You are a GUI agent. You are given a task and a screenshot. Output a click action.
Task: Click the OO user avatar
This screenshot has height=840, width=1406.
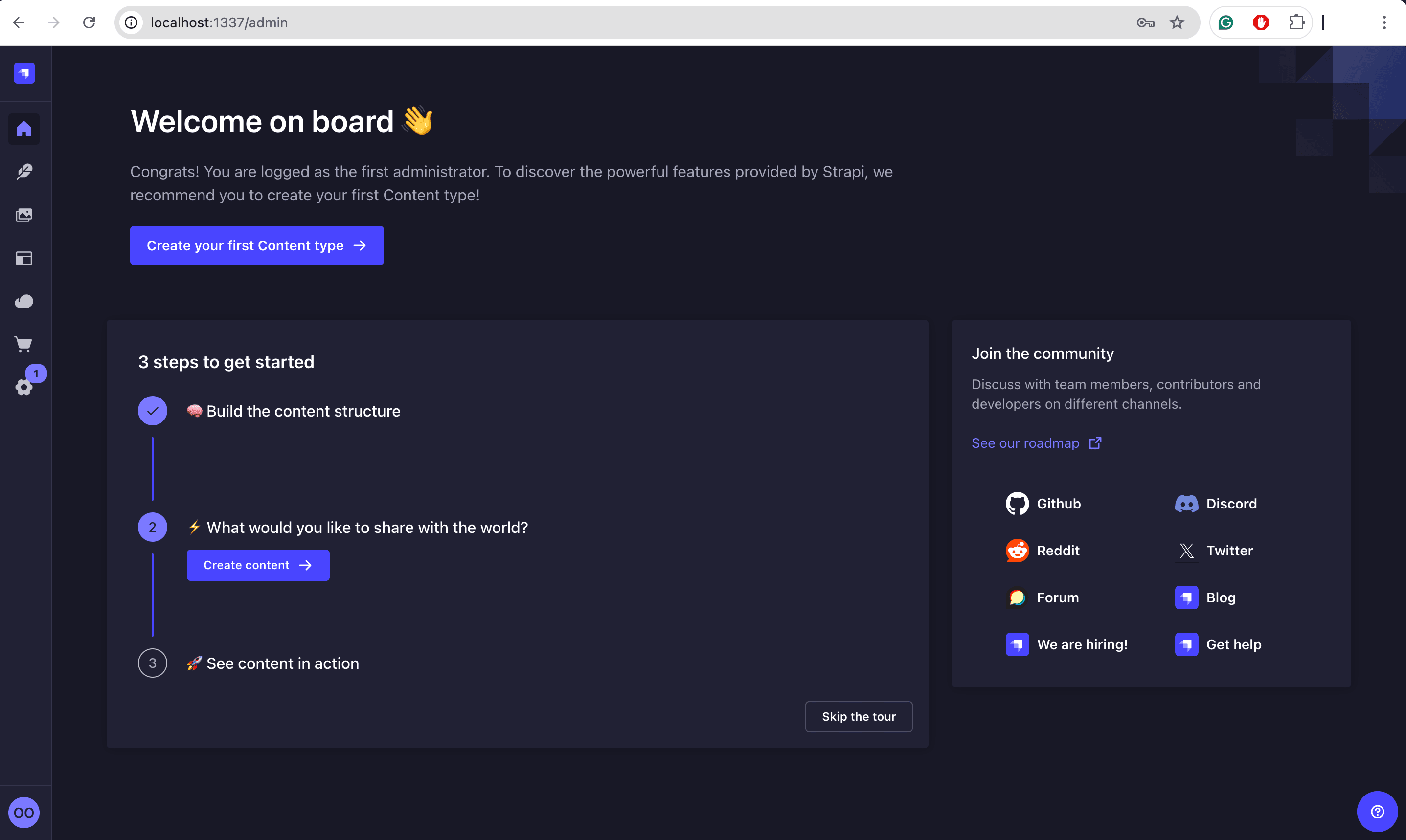[x=24, y=812]
